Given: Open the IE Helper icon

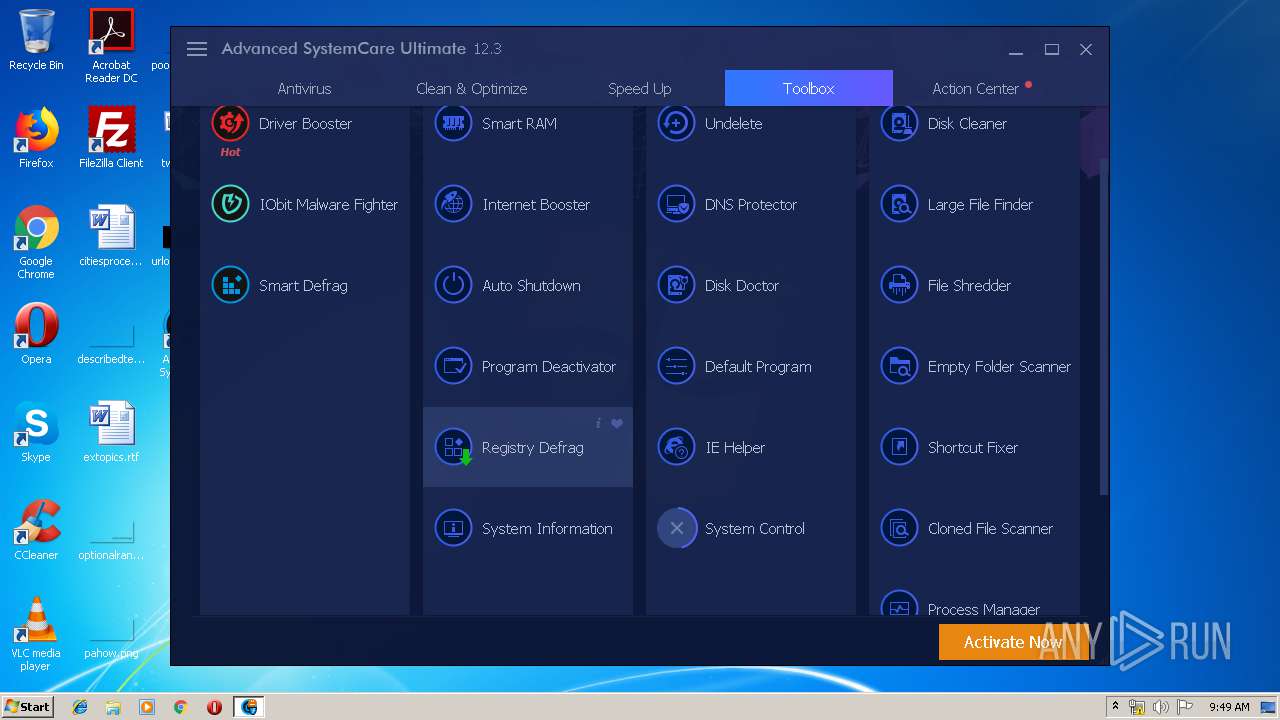Looking at the screenshot, I should point(676,447).
